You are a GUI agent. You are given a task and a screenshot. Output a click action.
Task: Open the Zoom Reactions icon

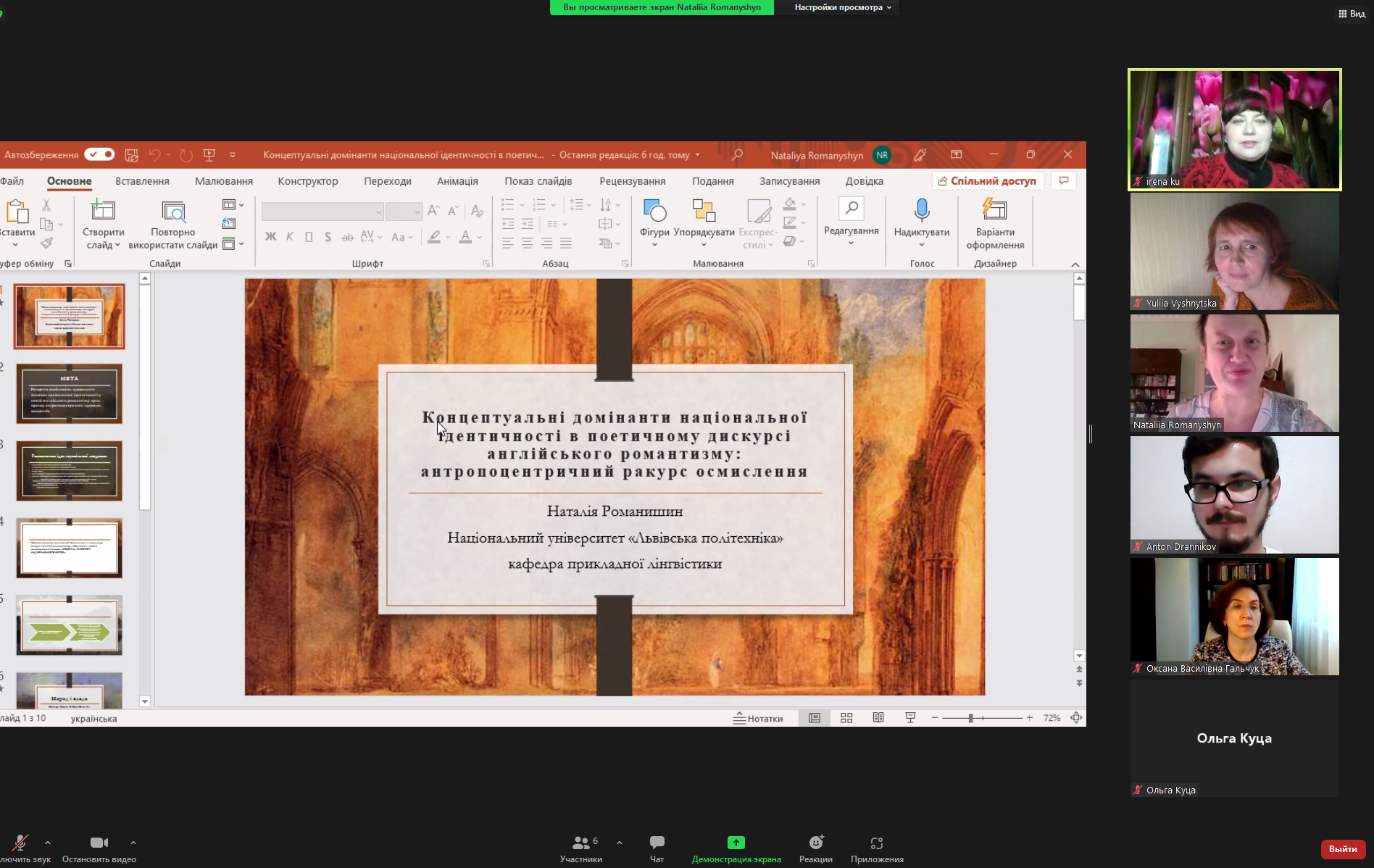816,843
